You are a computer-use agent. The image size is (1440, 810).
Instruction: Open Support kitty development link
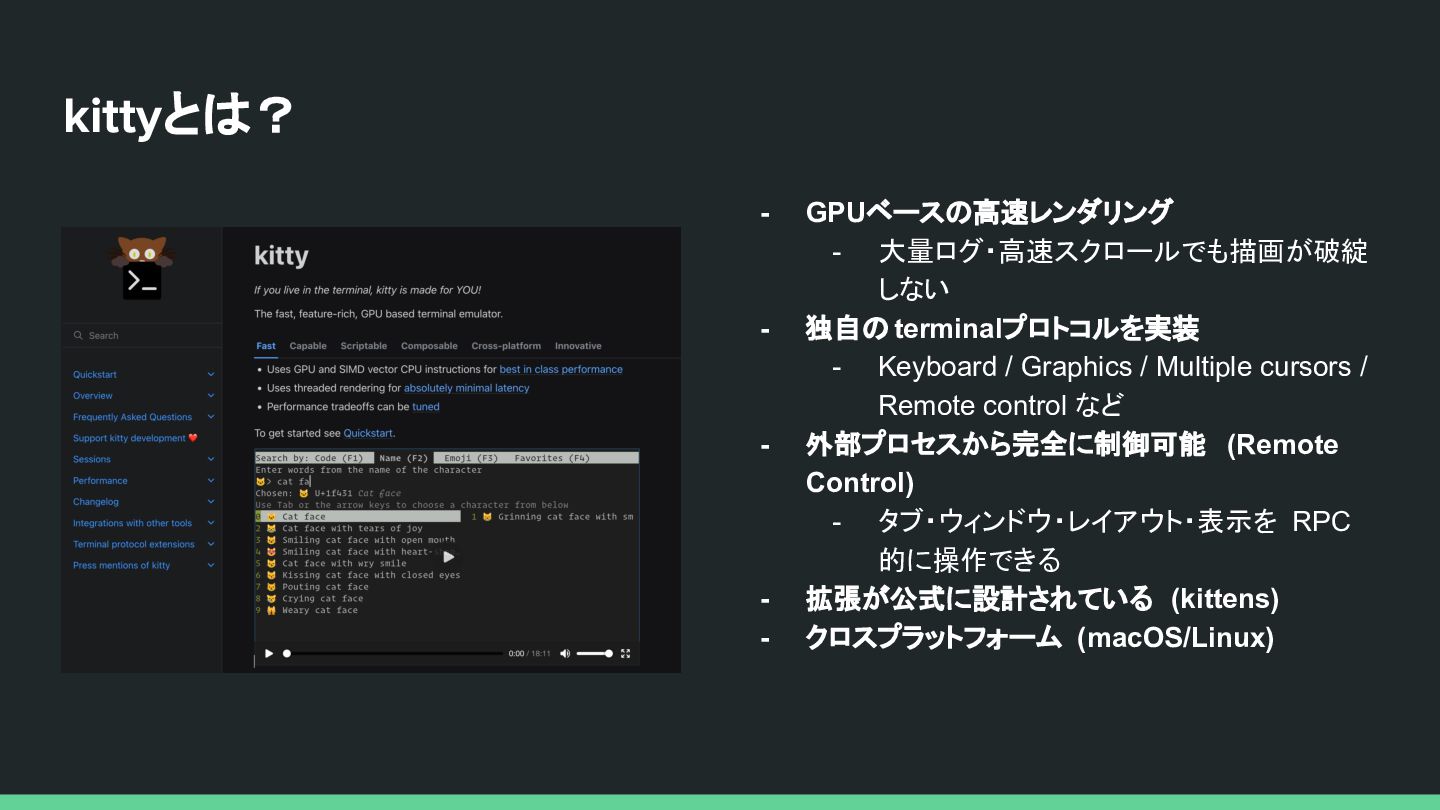click(129, 438)
